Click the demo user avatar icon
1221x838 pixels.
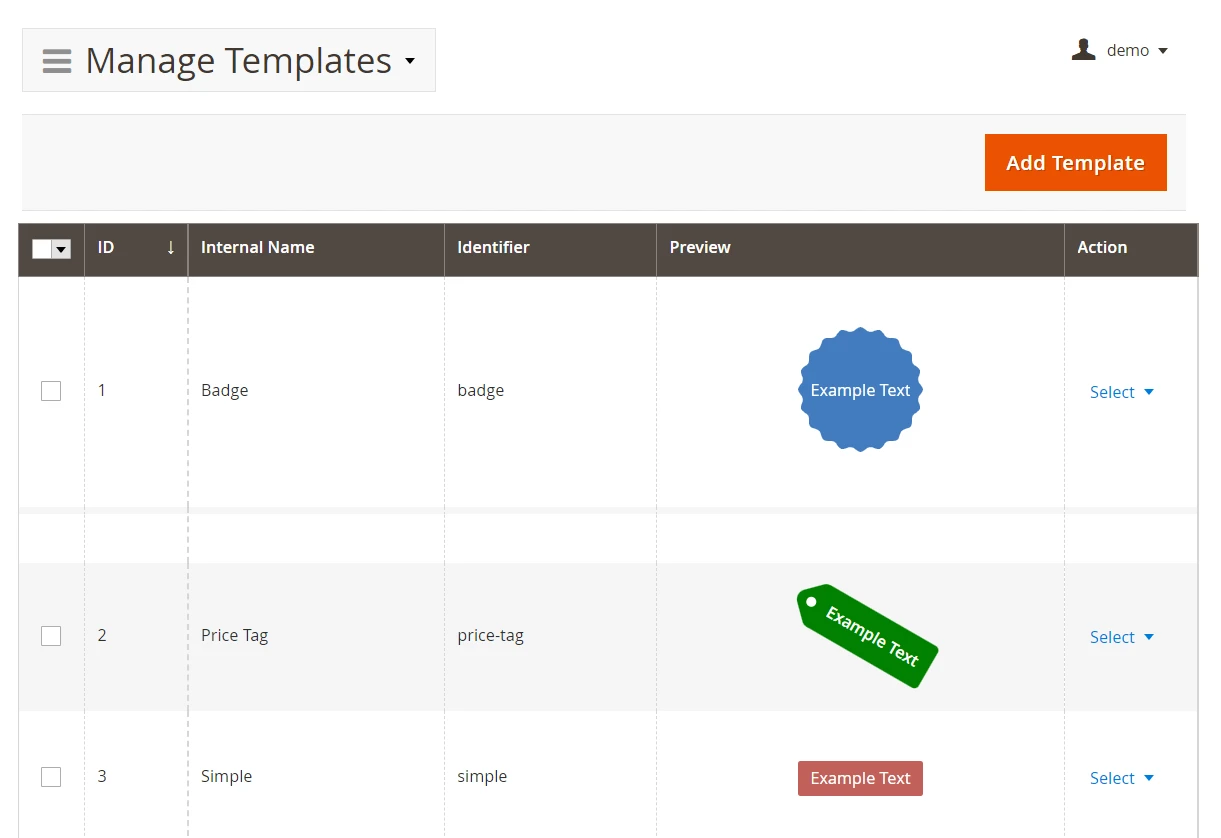1083,50
